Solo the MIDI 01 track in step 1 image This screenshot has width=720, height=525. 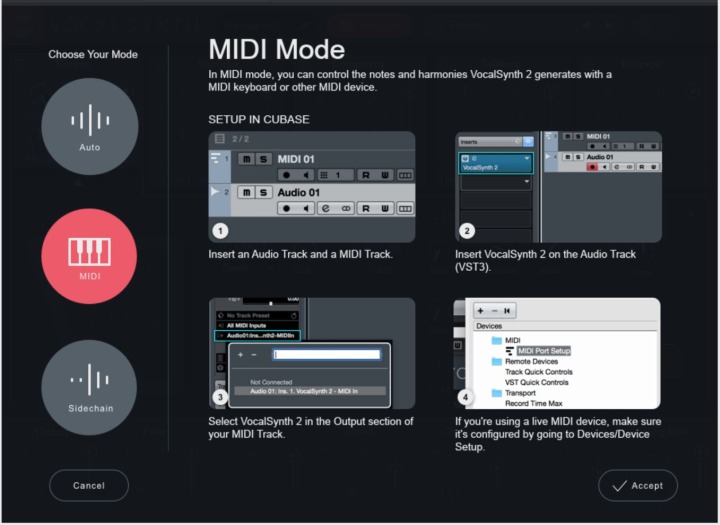(x=263, y=159)
